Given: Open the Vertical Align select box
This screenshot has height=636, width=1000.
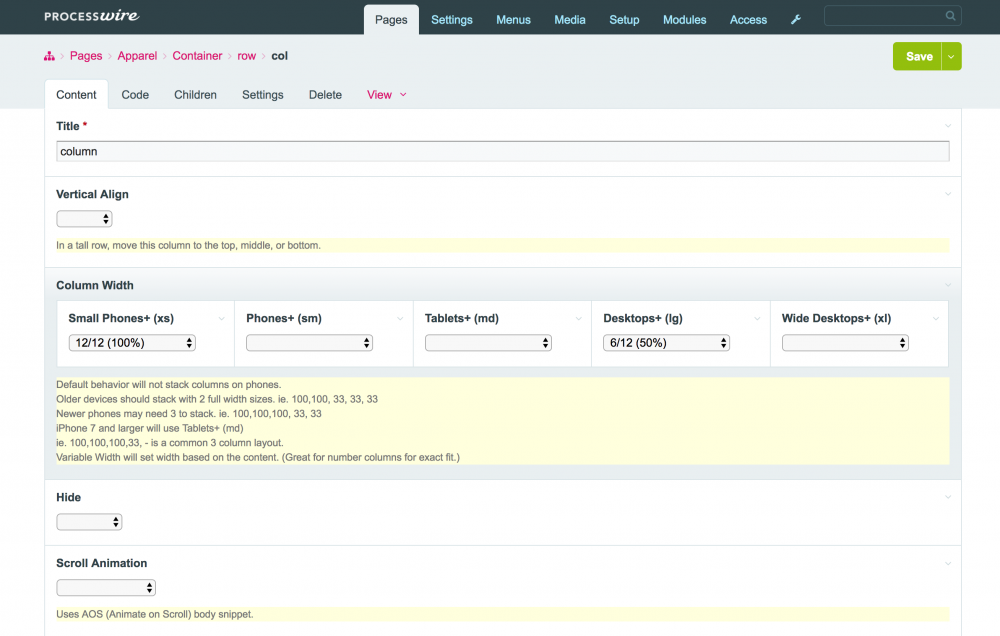Looking at the screenshot, I should [84, 219].
